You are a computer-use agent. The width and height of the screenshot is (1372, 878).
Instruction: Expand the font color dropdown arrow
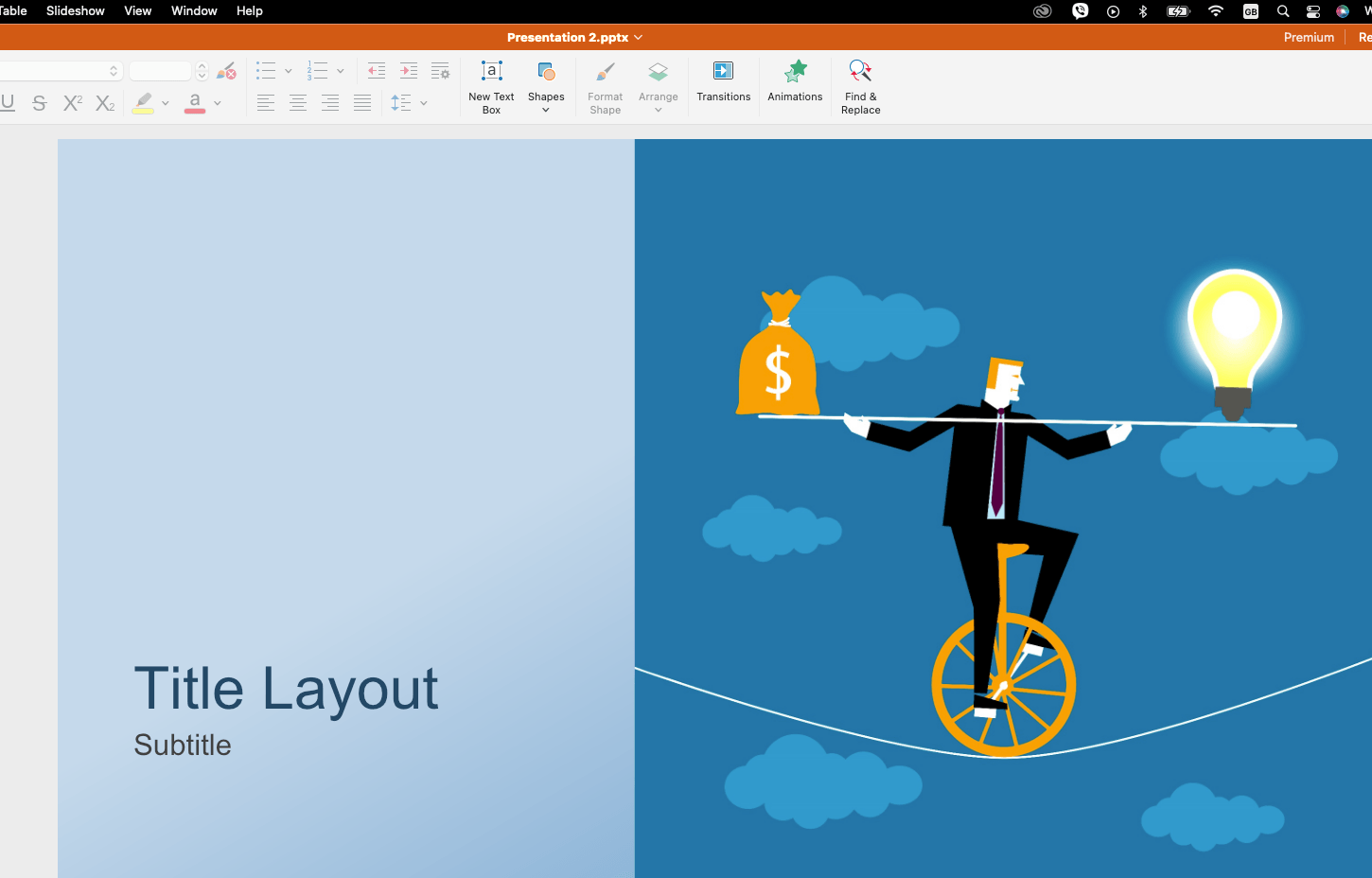tap(218, 103)
